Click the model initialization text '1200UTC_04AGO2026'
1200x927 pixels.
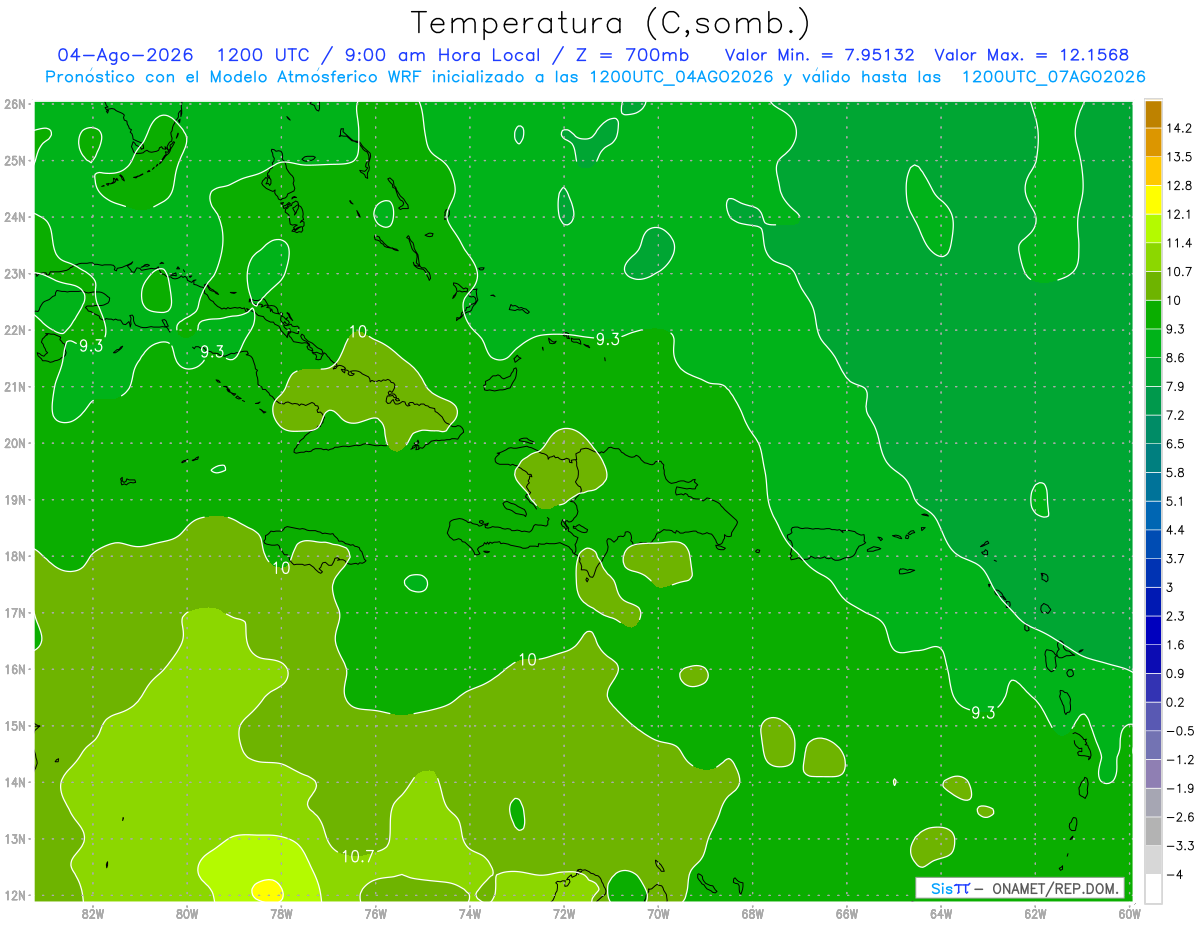point(680,77)
